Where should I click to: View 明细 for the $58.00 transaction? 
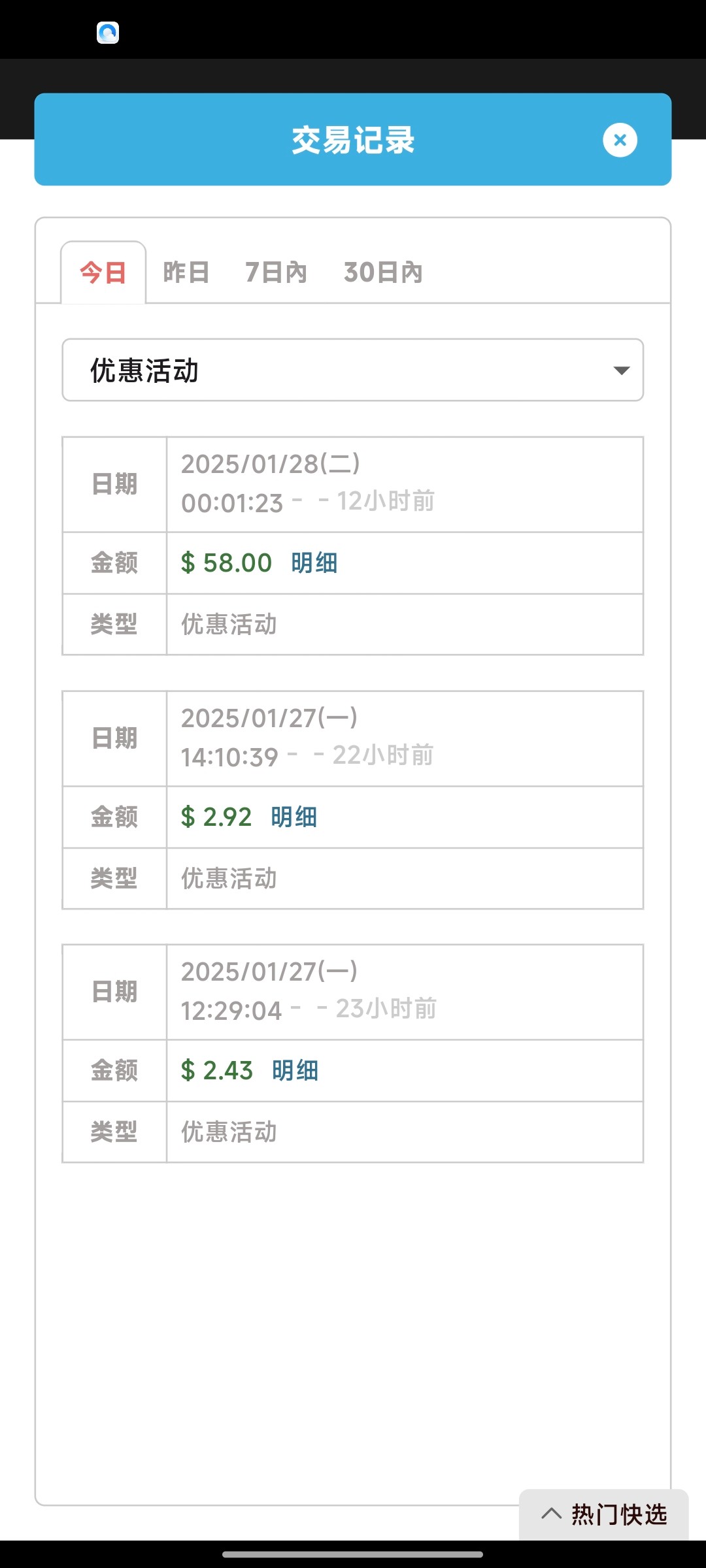pyautogui.click(x=314, y=563)
